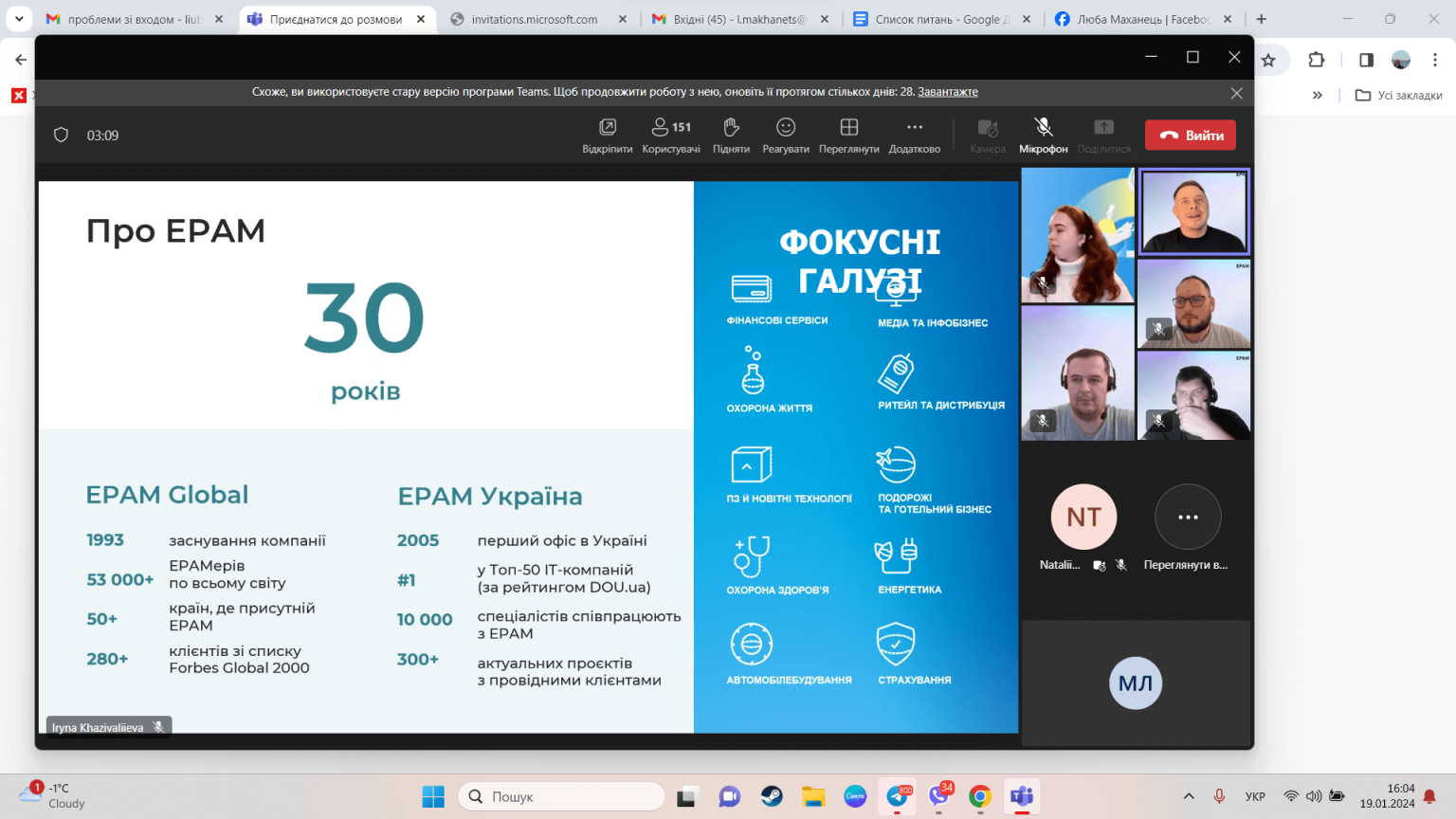
Task: Switch to Список питань Google Docs tab
Action: pyautogui.click(x=941, y=19)
